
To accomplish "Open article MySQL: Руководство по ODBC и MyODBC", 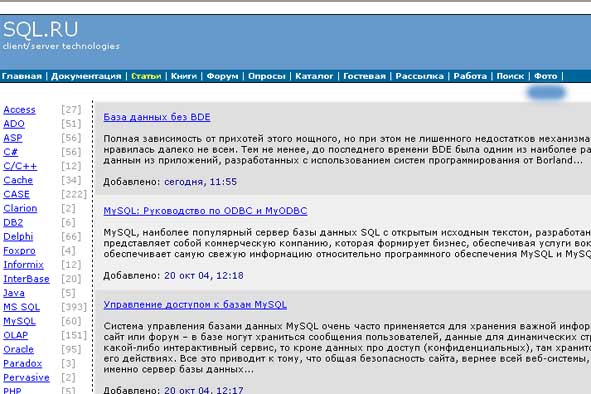I will click(x=205, y=211).
